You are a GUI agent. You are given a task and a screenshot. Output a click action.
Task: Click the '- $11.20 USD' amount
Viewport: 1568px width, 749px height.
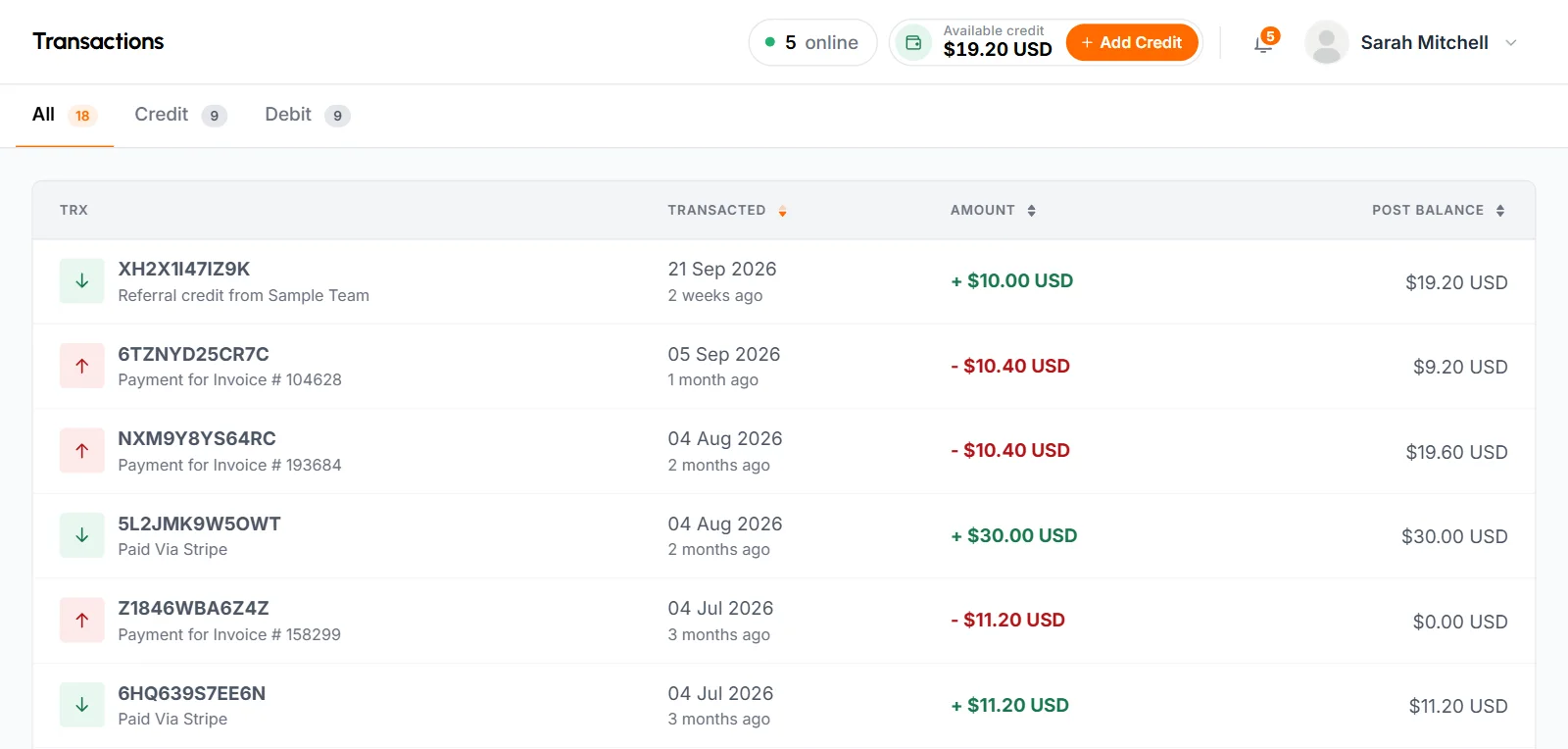[x=1007, y=620]
